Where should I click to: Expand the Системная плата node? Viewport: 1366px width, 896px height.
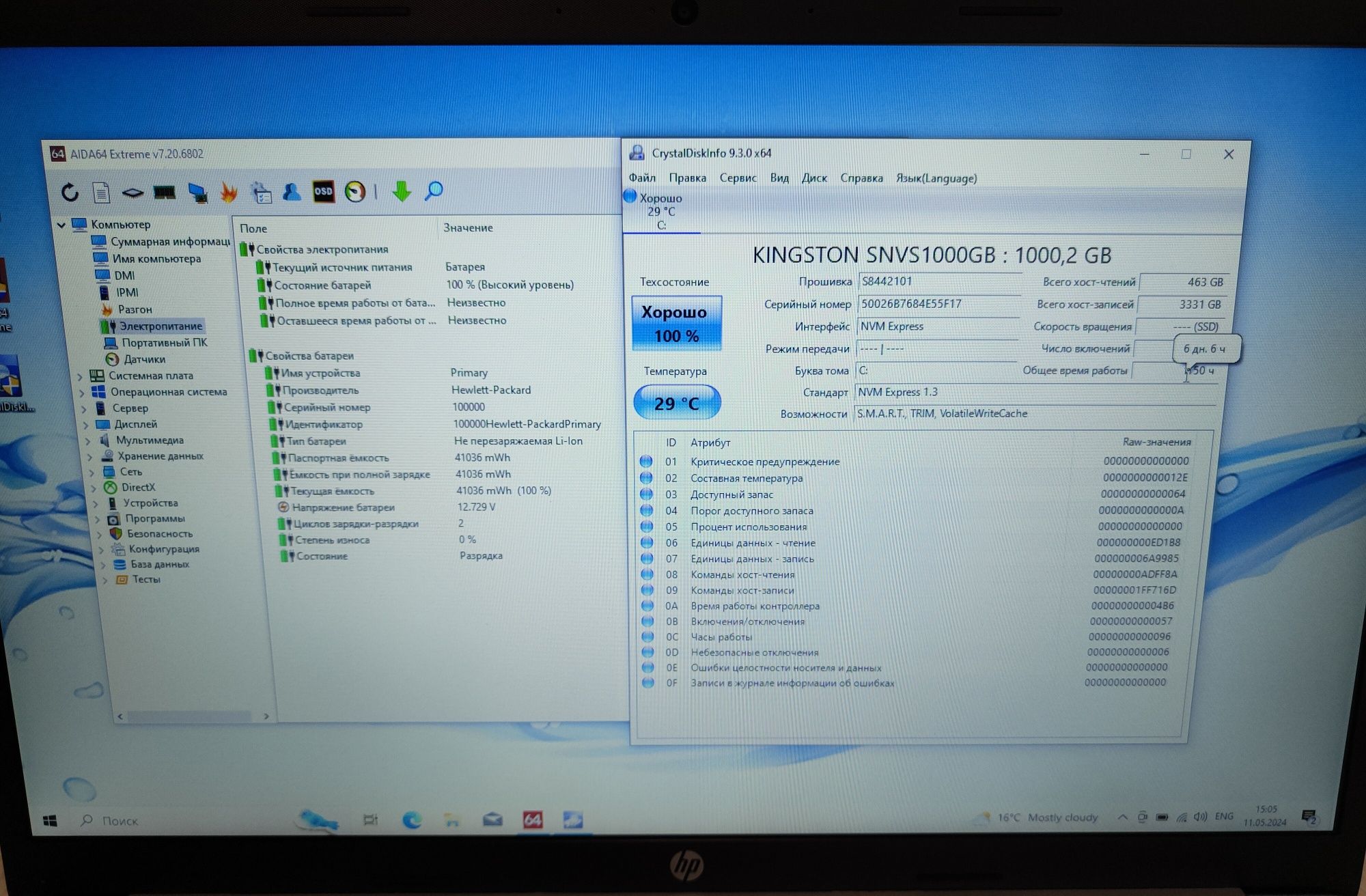click(x=81, y=376)
